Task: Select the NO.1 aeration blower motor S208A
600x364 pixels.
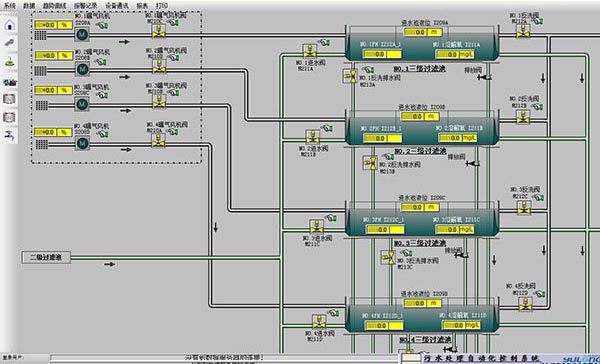Action: (x=82, y=35)
